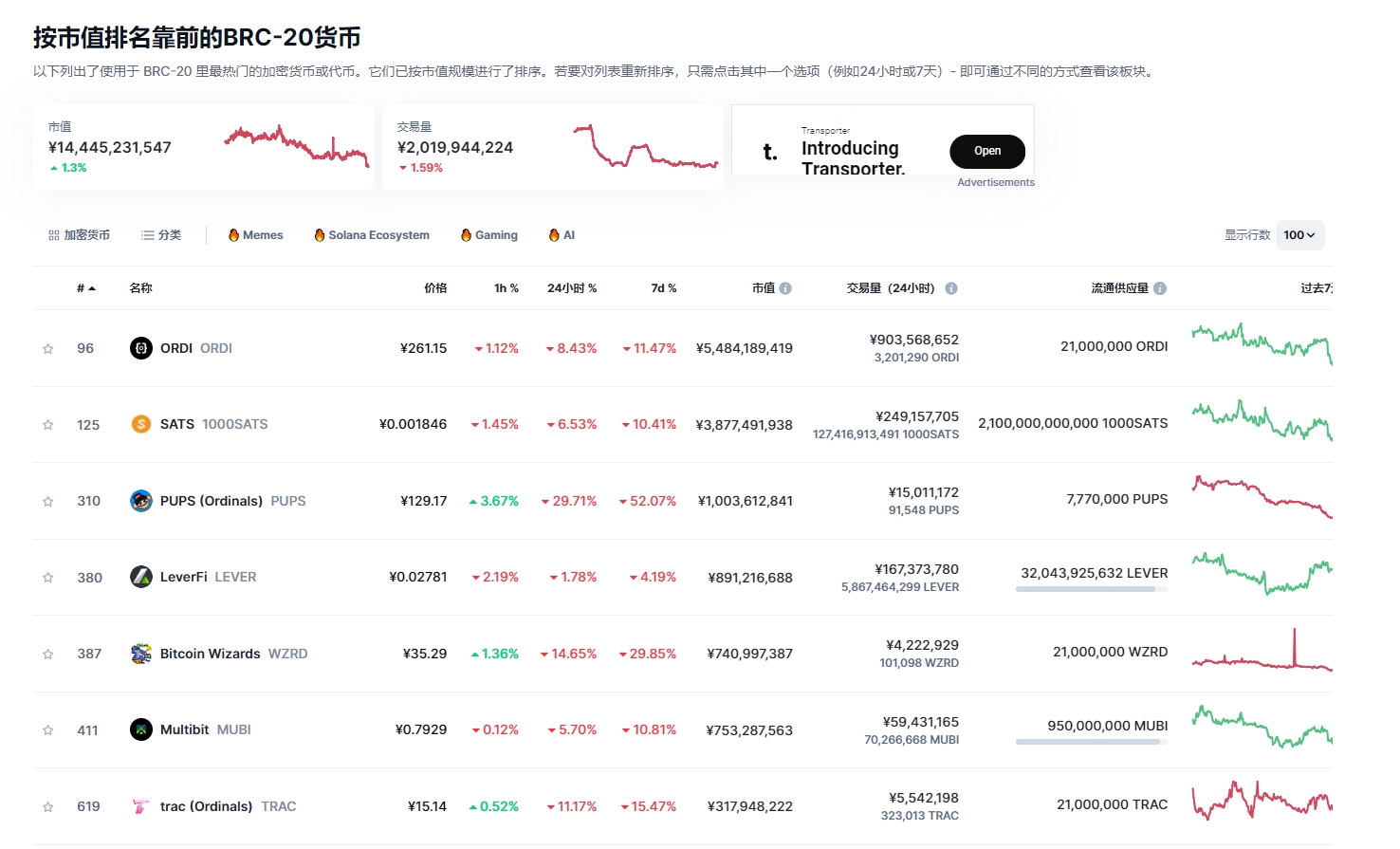
Task: Toggle watchlist star for Multibit
Action: tap(47, 730)
